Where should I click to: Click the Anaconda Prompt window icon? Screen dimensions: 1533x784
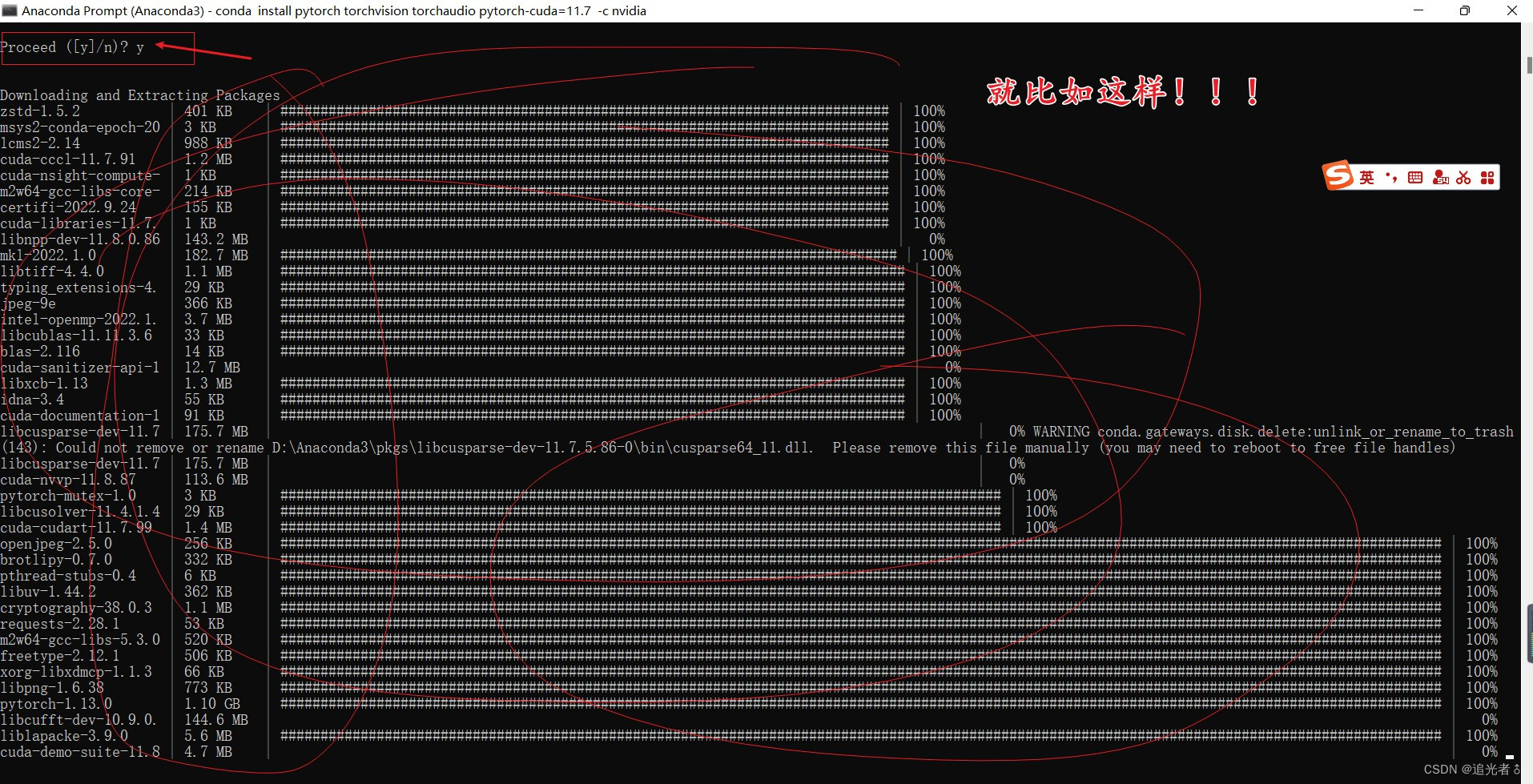[x=10, y=10]
